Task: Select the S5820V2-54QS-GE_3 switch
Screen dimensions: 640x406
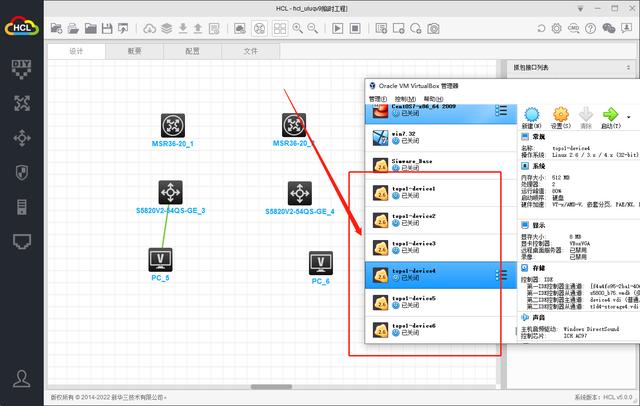Action: point(171,193)
